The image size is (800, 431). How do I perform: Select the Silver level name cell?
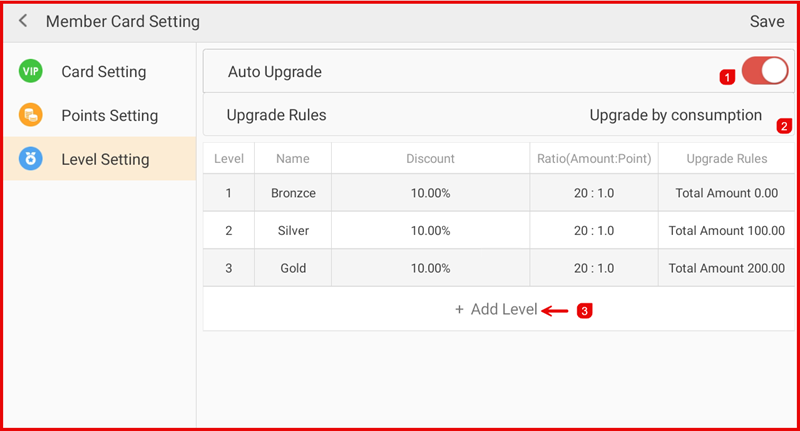293,230
